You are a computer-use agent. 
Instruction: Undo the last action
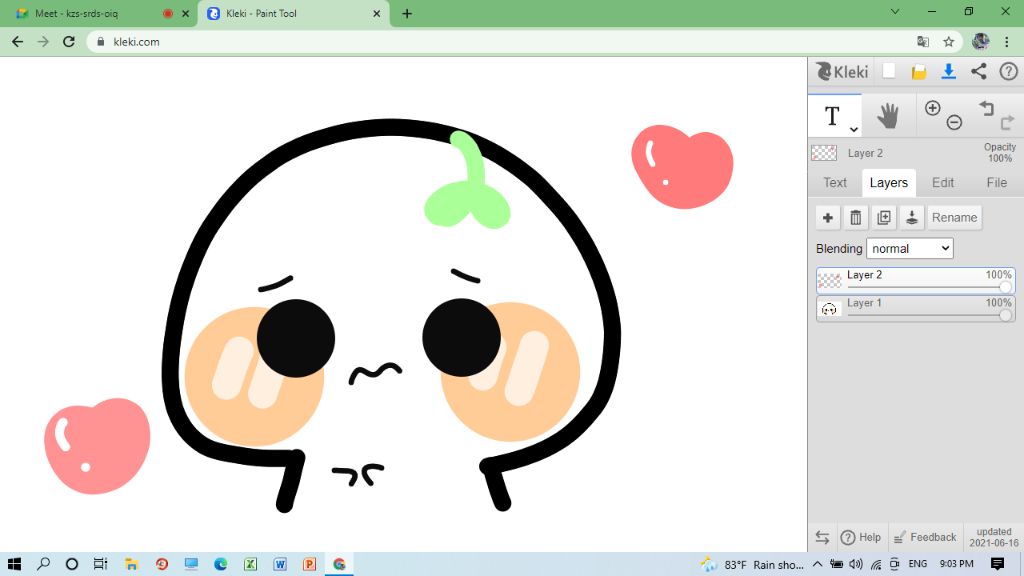point(986,108)
